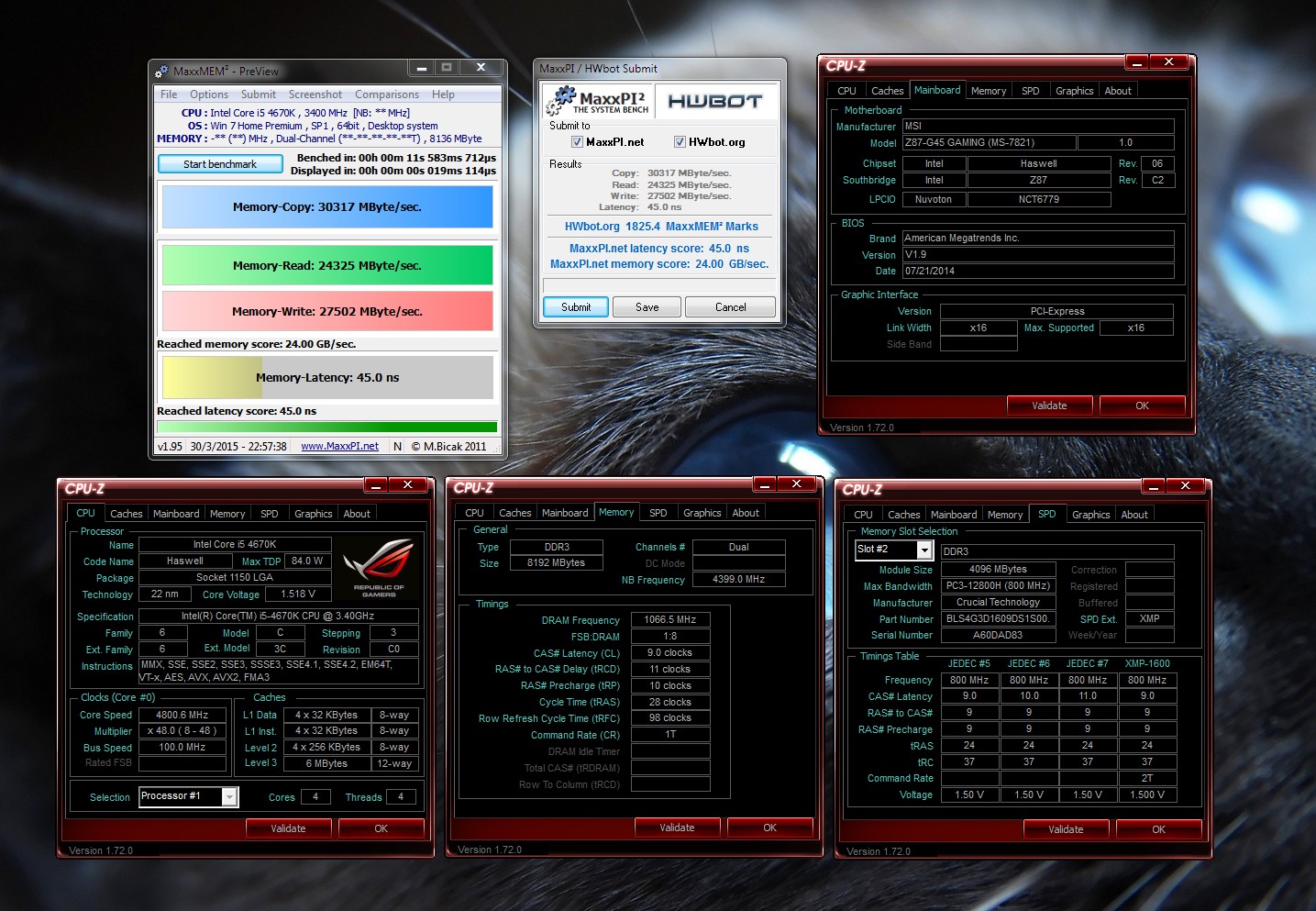Open the www.MaxxPI.net link
The image size is (1316, 911).
pyautogui.click(x=339, y=447)
